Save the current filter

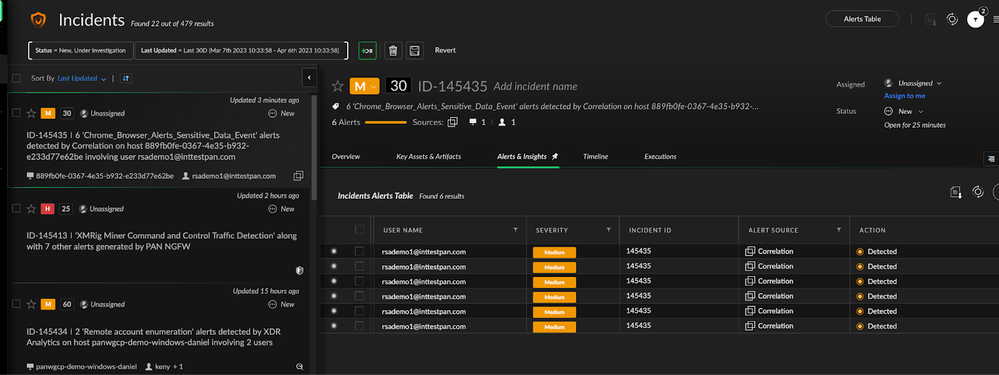tap(414, 50)
